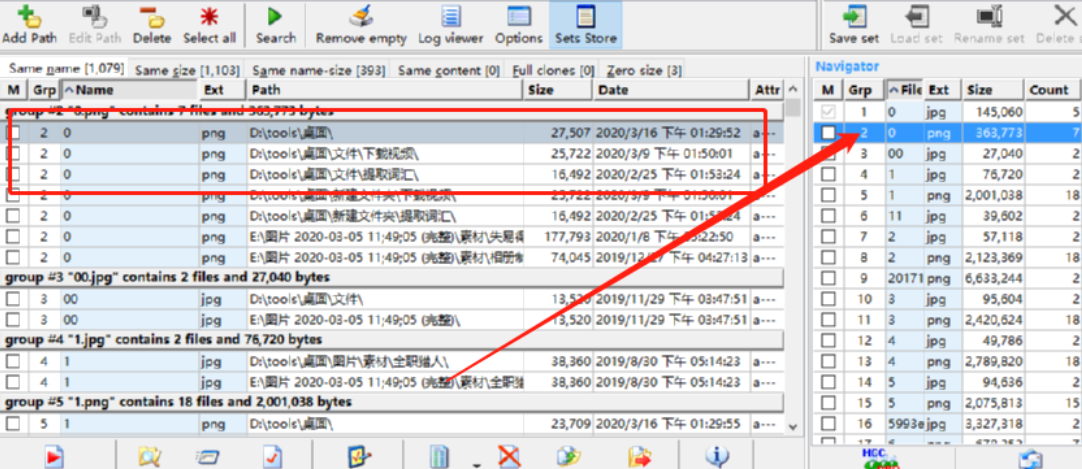Sort file list by Path column
This screenshot has height=469, width=1082.
(x=384, y=90)
